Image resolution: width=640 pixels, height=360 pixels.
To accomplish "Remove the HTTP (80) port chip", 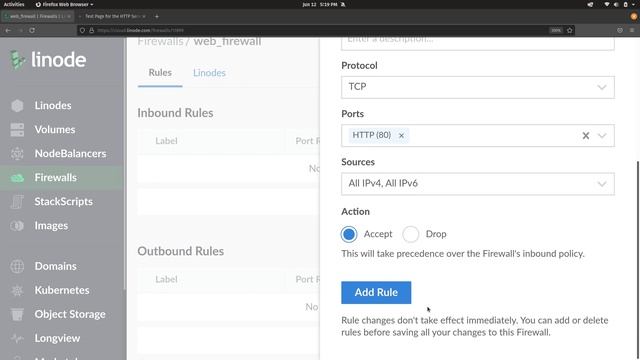I will pyautogui.click(x=401, y=136).
